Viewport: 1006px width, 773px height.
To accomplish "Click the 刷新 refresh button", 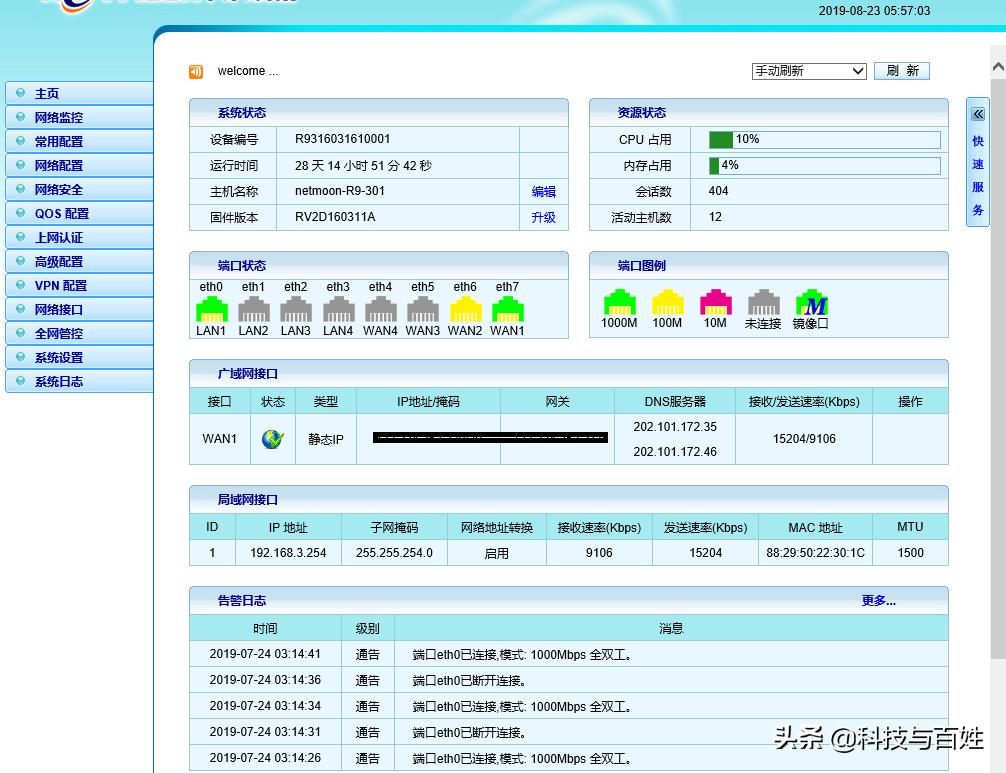I will pyautogui.click(x=901, y=70).
